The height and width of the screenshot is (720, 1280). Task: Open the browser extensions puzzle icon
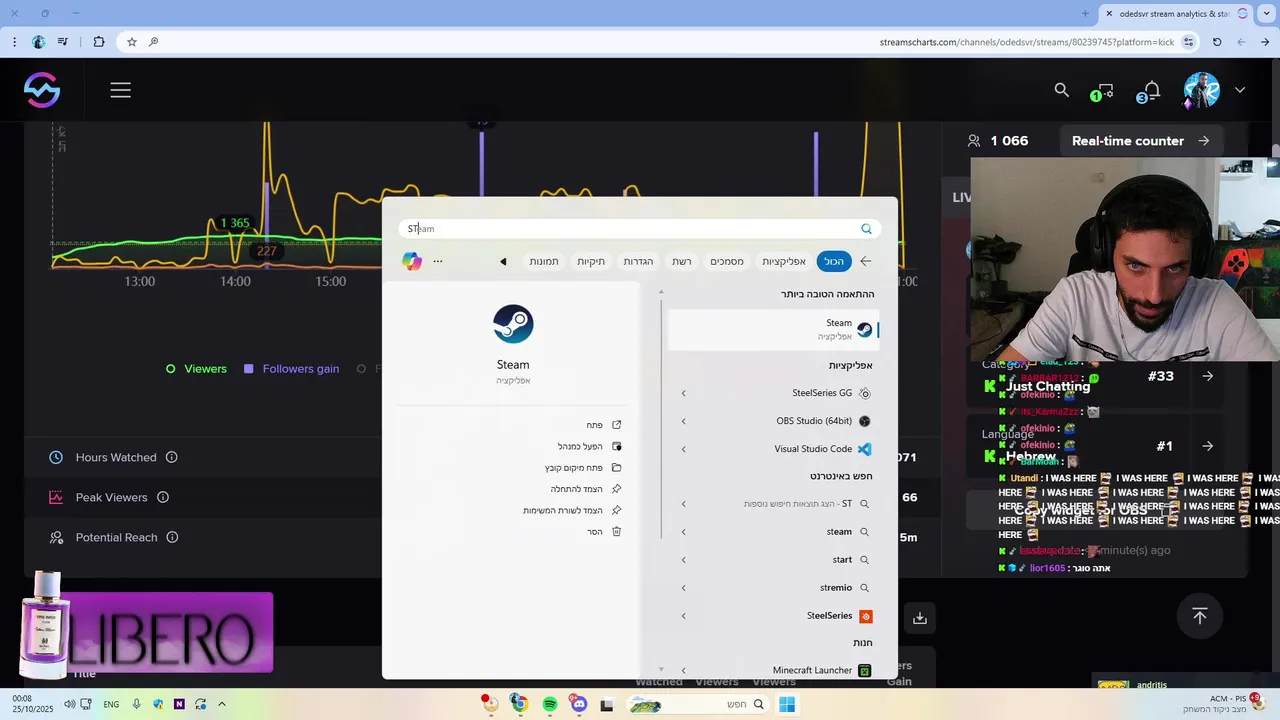click(99, 42)
